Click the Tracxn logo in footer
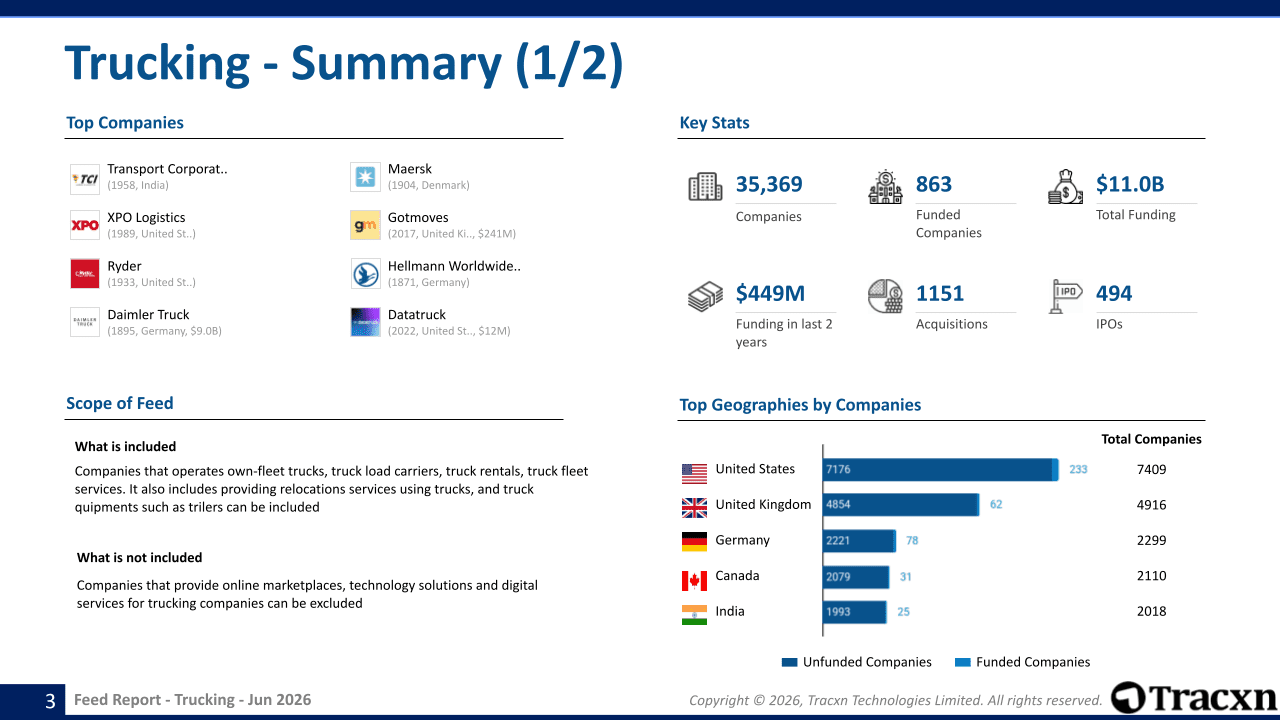 point(1194,698)
